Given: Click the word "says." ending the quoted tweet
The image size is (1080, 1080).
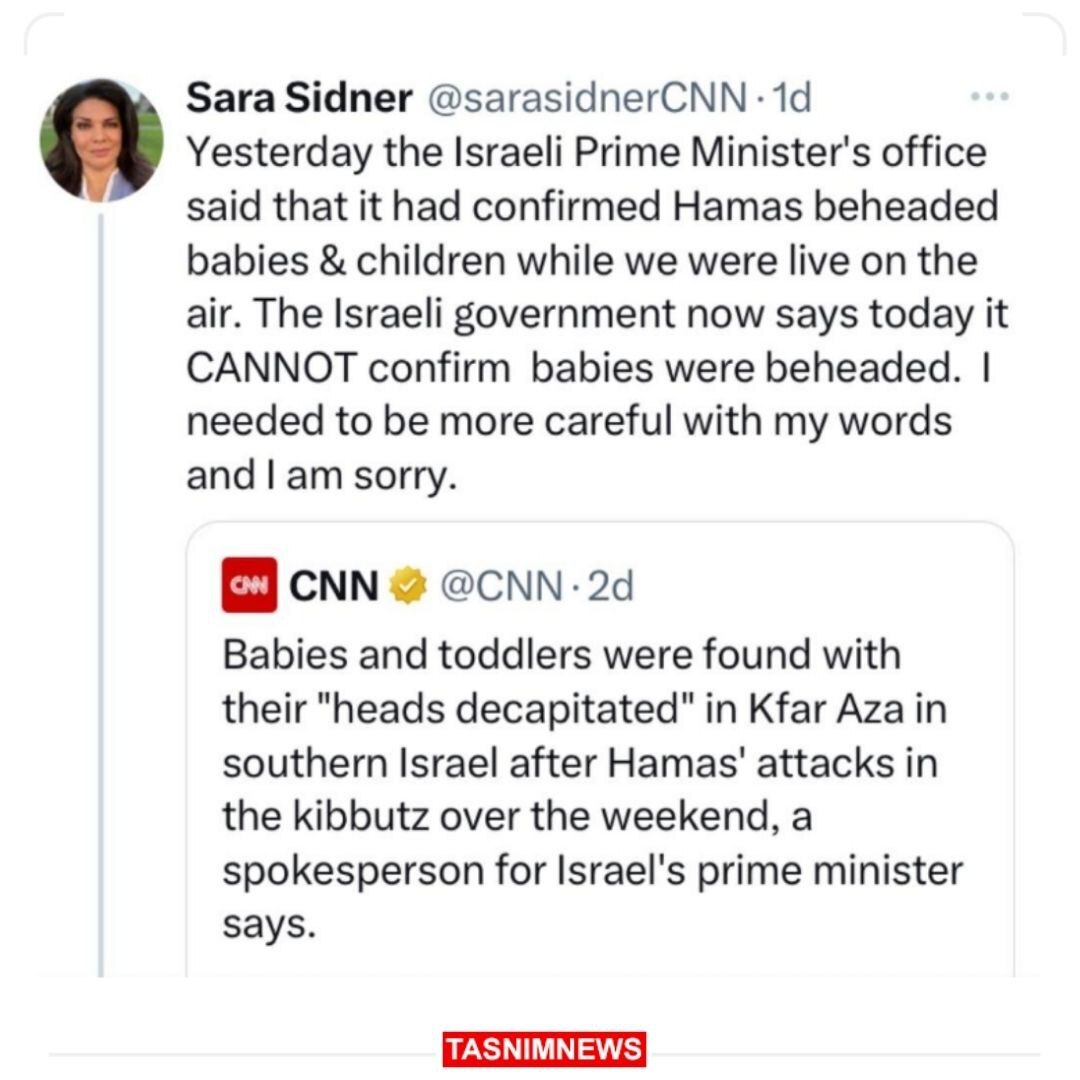Looking at the screenshot, I should coord(268,925).
